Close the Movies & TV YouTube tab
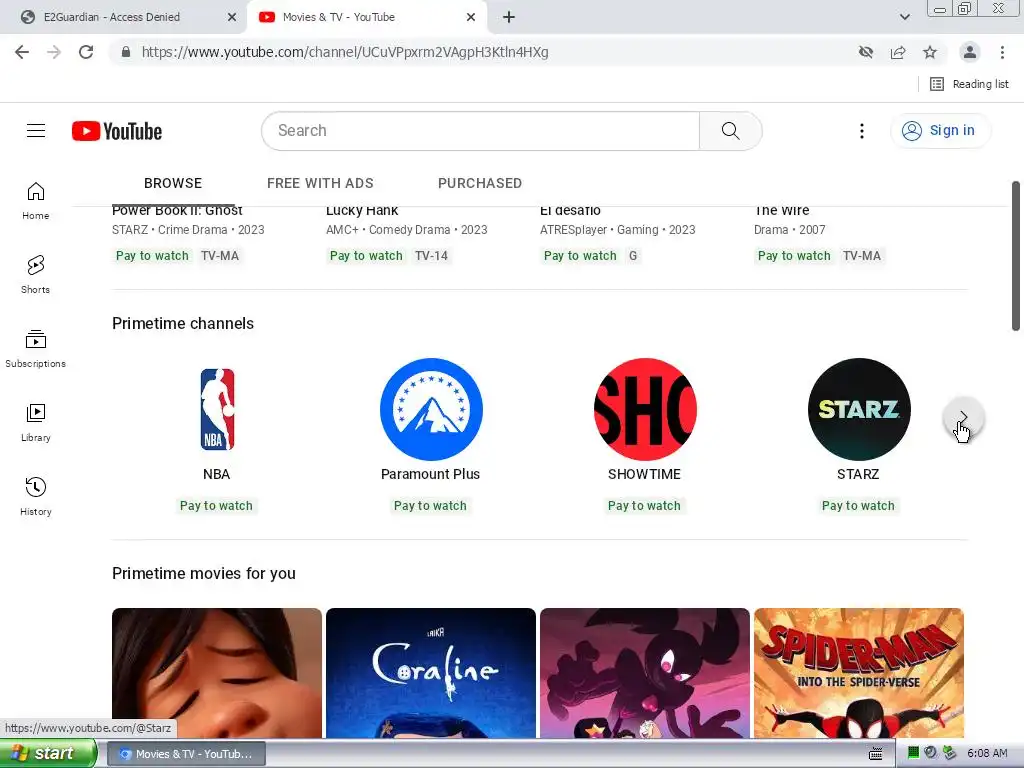The height and width of the screenshot is (768, 1024). point(471,17)
